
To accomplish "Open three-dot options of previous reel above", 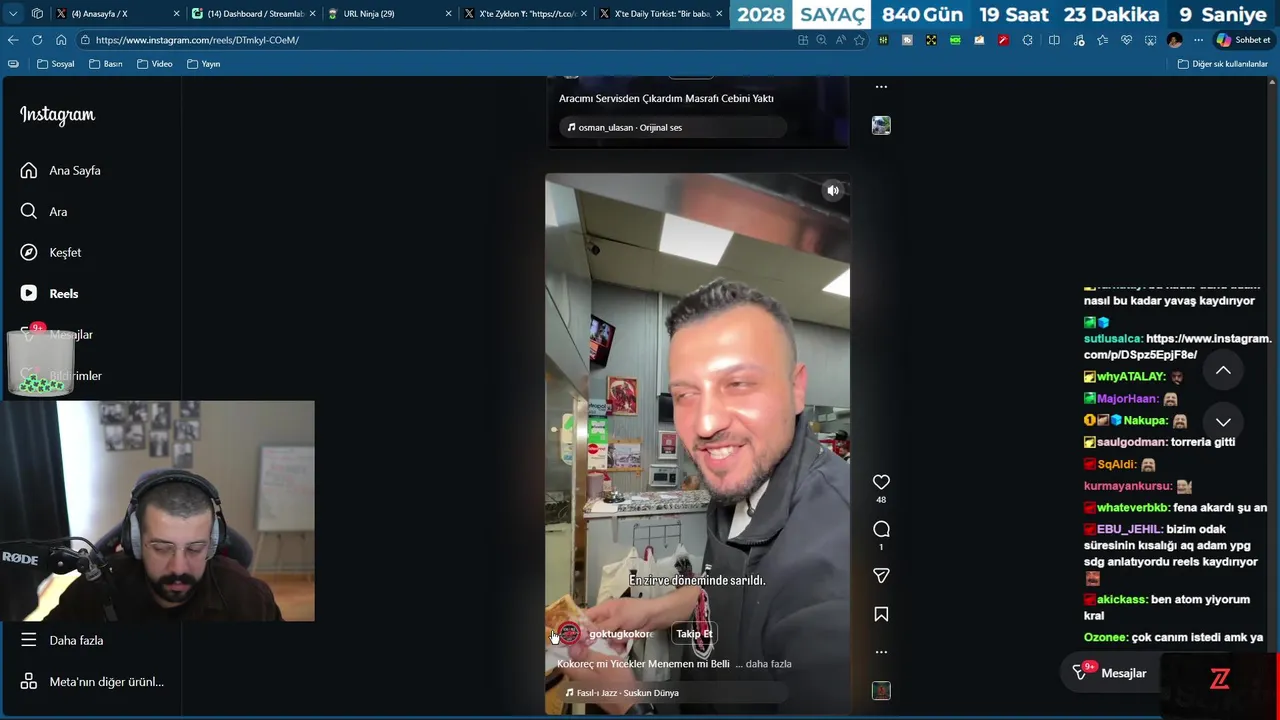I will 881,87.
